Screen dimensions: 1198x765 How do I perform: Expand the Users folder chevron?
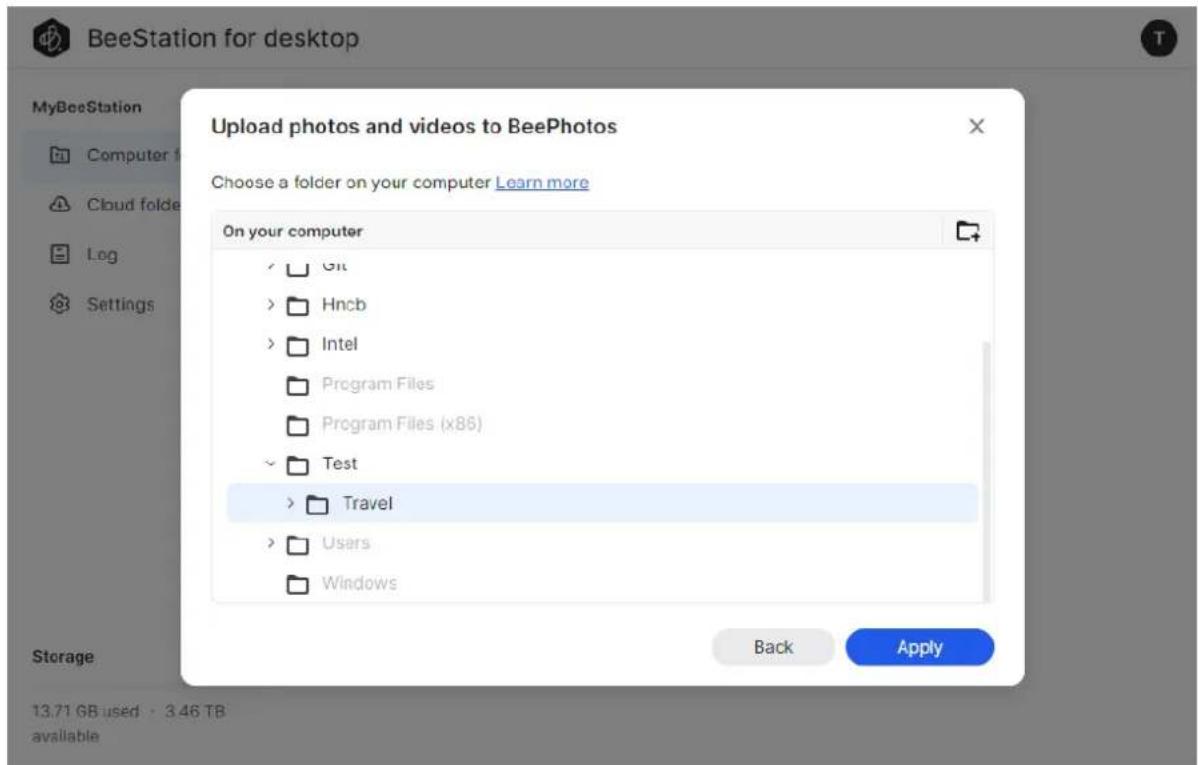tap(270, 543)
